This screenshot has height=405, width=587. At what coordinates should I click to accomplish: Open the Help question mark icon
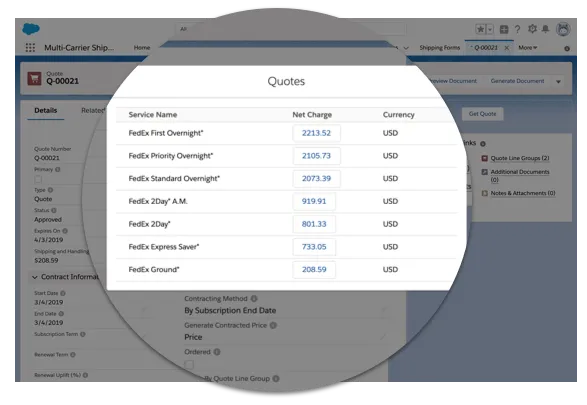coord(517,29)
